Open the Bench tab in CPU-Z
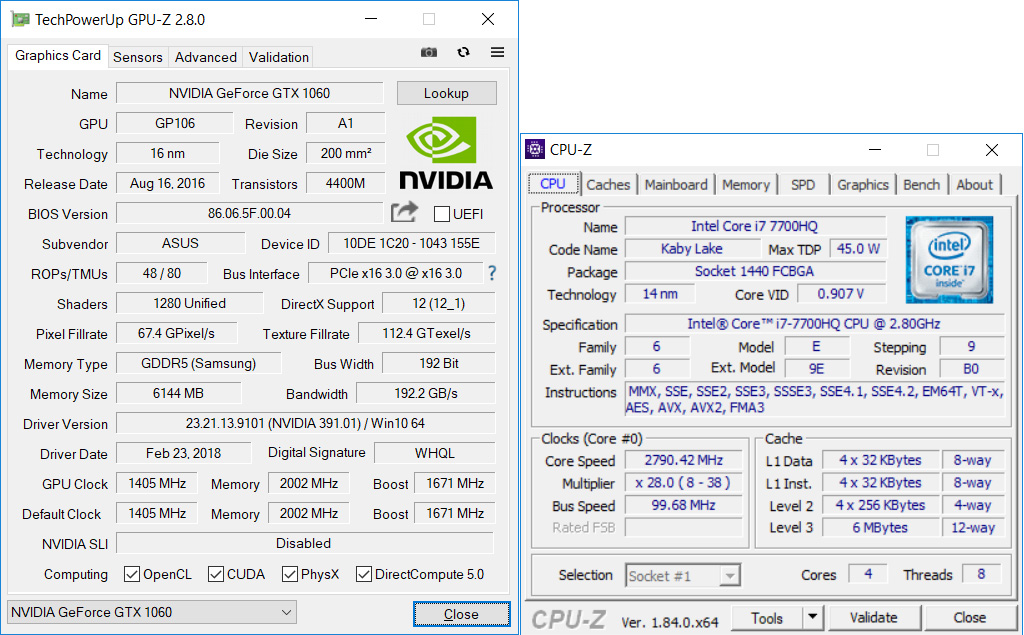Screen dimensions: 1024x635 click(921, 185)
